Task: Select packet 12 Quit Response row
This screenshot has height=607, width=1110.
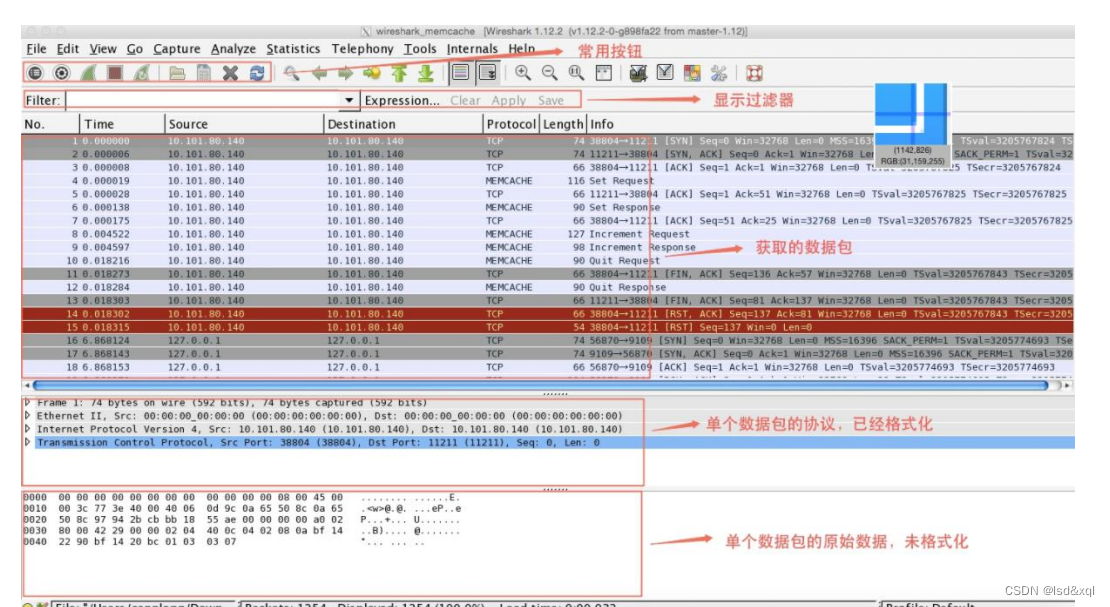Action: click(x=548, y=287)
